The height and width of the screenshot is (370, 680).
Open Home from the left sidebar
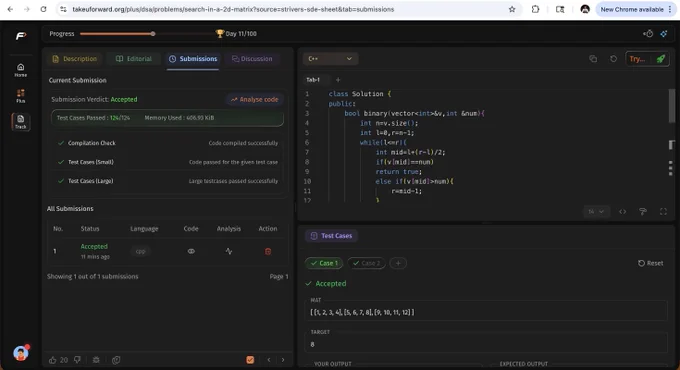click(20, 70)
